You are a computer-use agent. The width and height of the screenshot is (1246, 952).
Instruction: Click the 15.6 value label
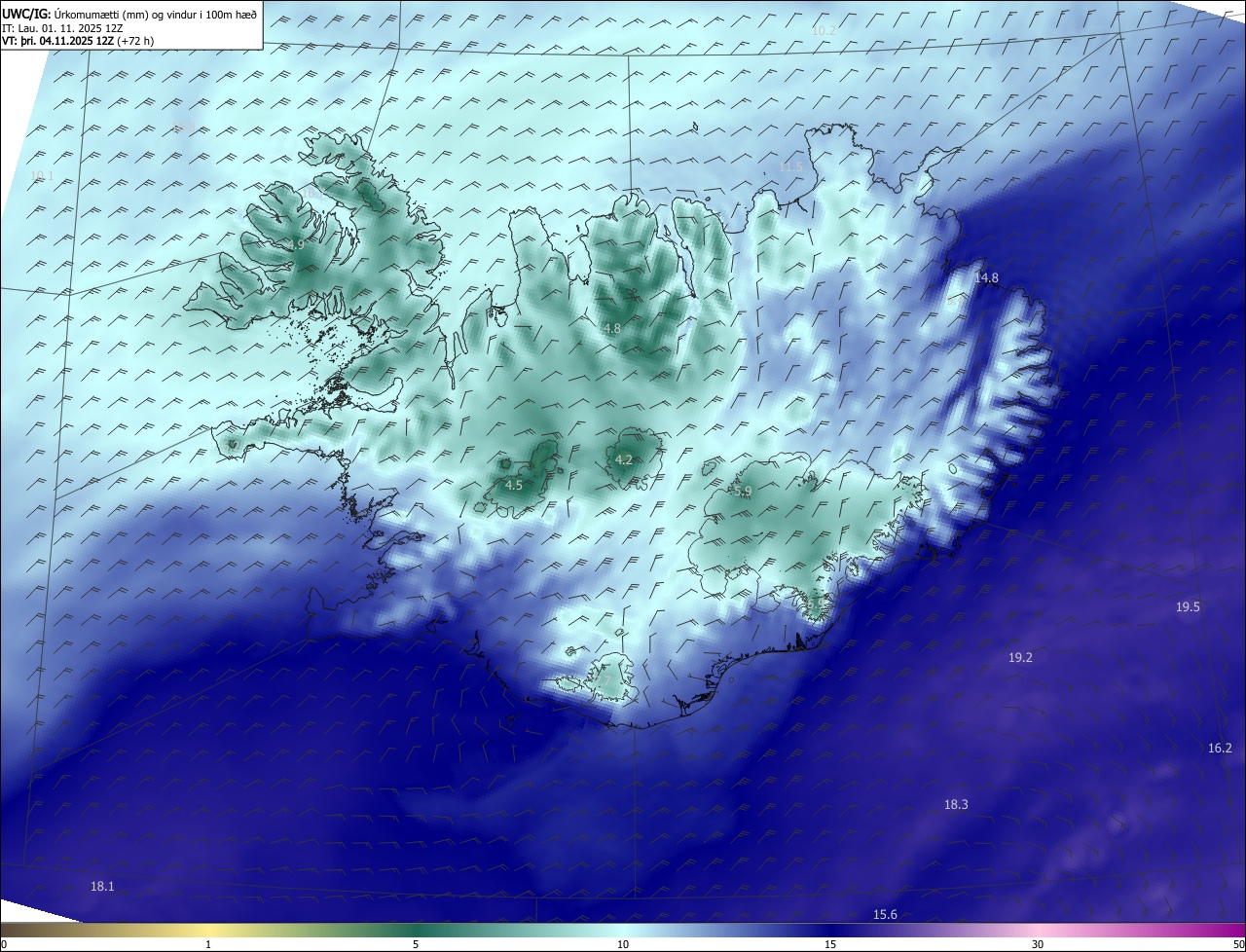click(885, 915)
